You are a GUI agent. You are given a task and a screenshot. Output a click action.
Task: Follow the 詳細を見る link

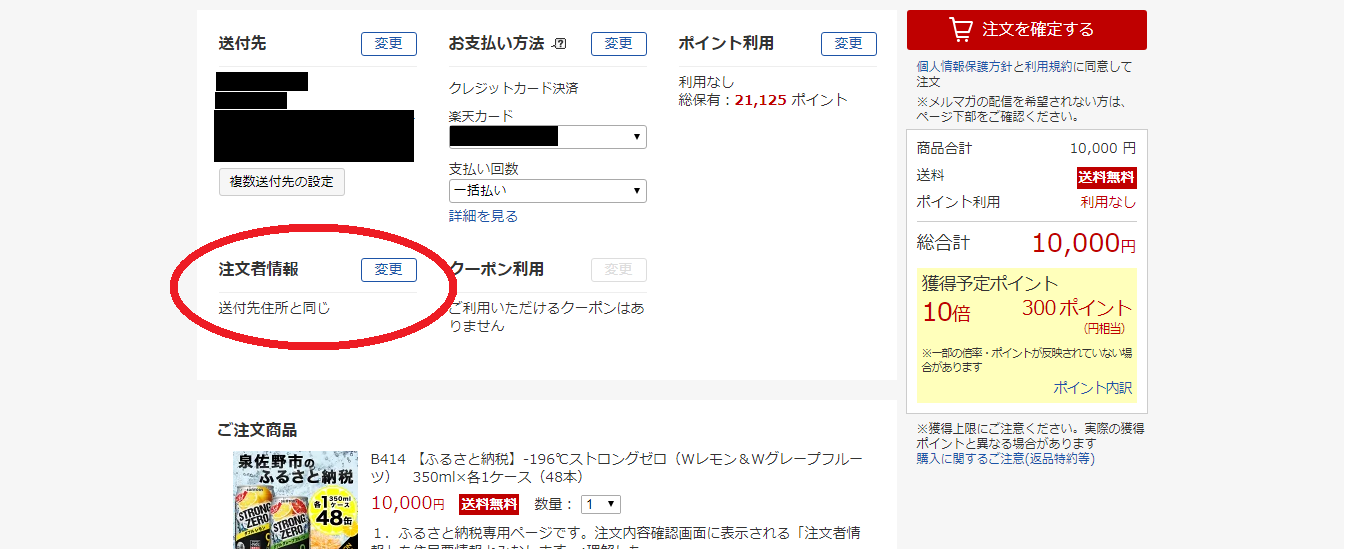[x=483, y=216]
